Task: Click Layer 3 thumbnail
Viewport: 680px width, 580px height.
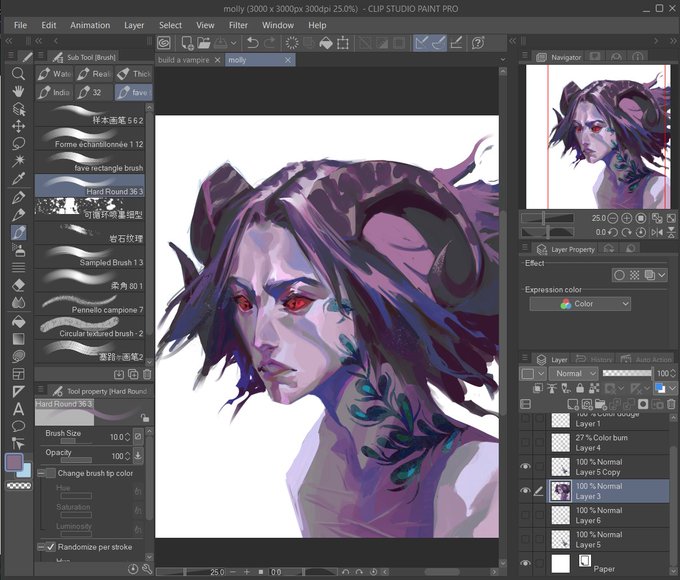Action: tap(560, 491)
